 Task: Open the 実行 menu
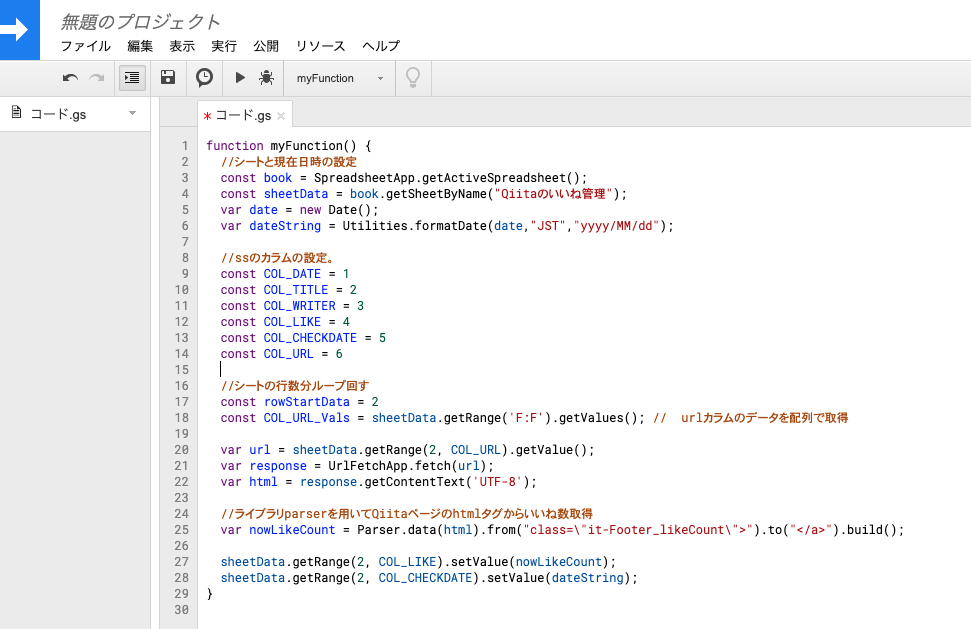click(x=224, y=46)
